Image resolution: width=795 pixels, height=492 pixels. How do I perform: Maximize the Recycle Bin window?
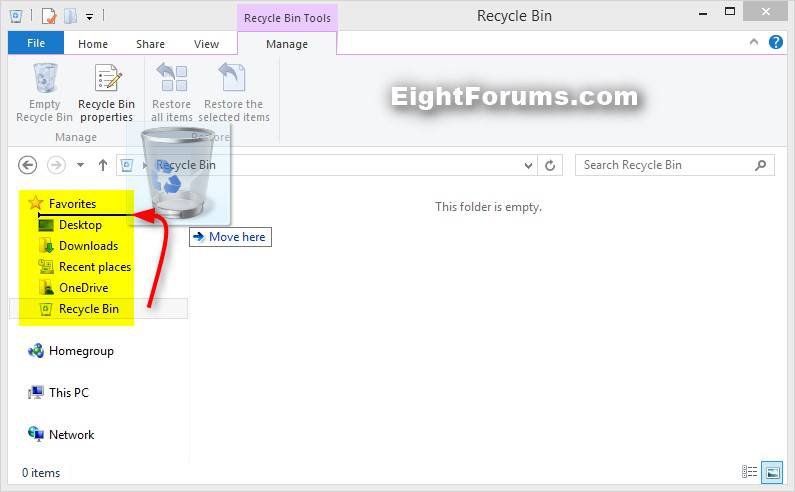pyautogui.click(x=730, y=11)
